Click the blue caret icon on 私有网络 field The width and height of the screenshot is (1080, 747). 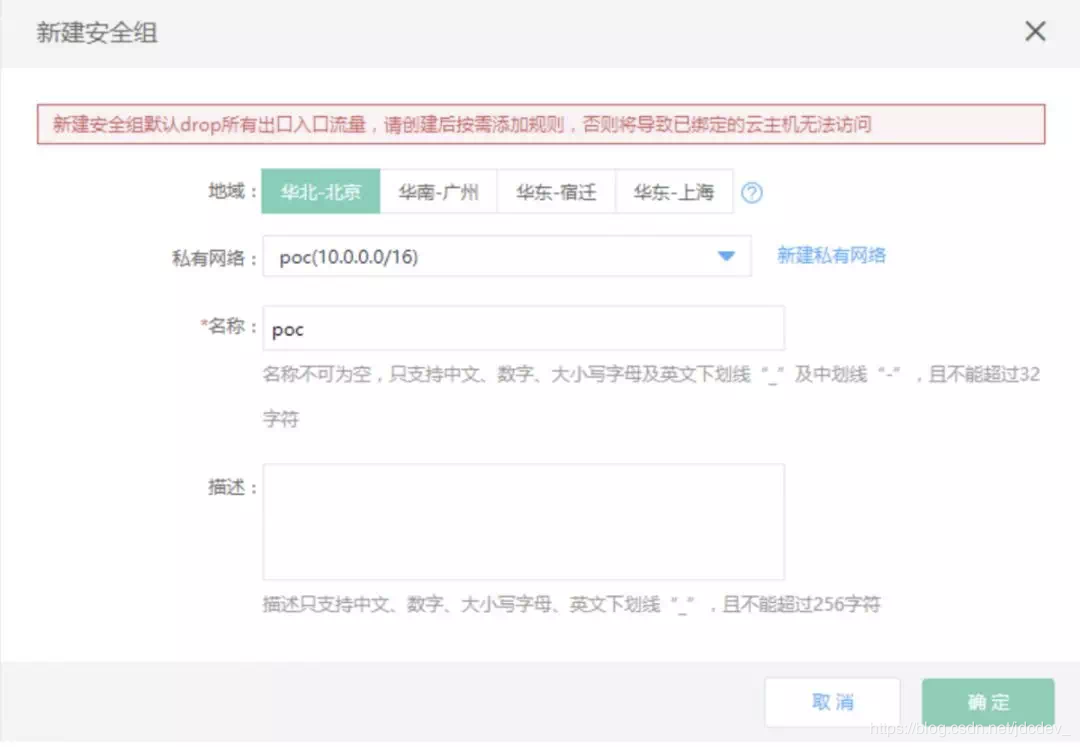726,256
